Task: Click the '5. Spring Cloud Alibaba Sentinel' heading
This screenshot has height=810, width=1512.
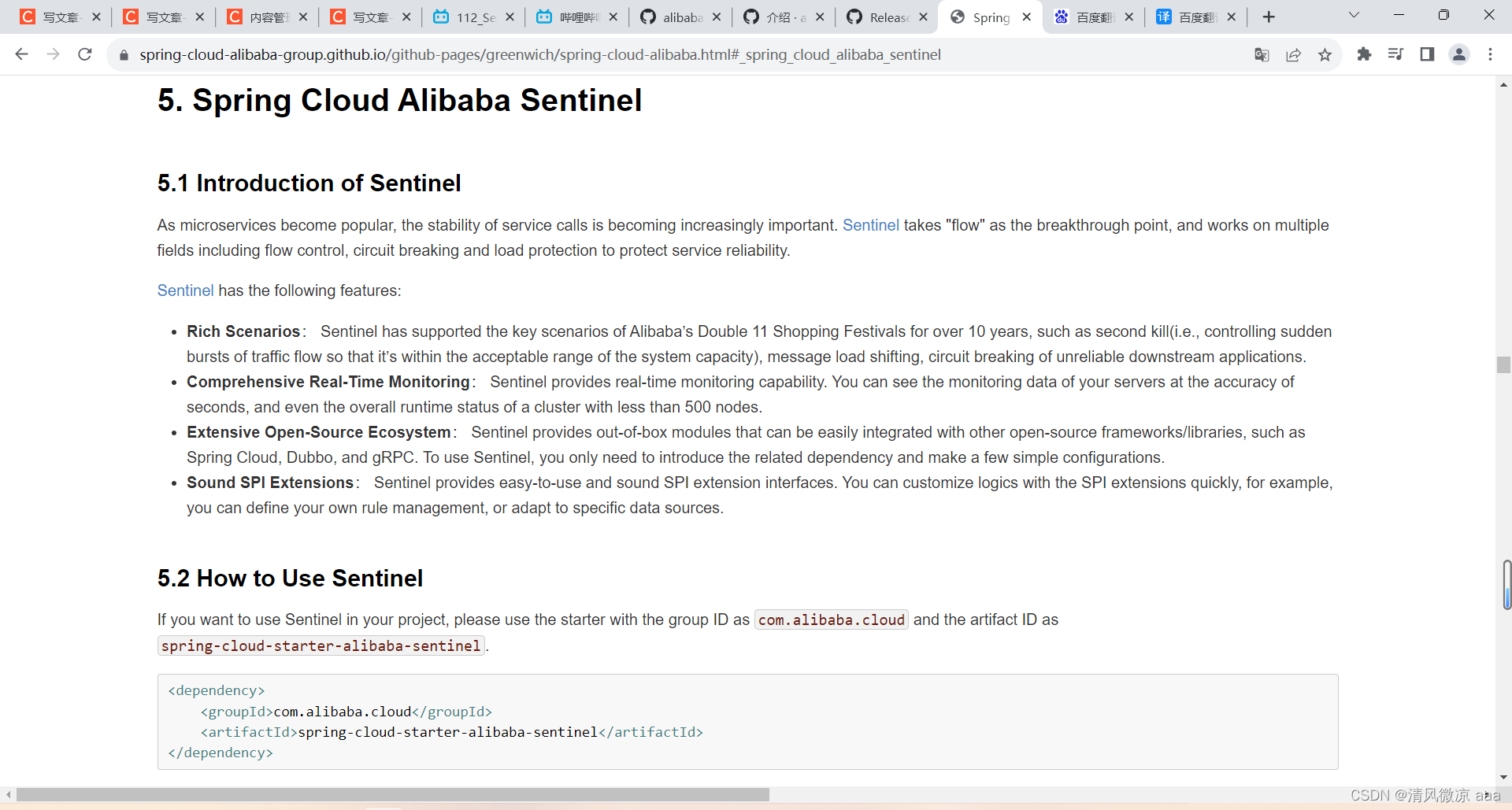Action: tap(399, 100)
